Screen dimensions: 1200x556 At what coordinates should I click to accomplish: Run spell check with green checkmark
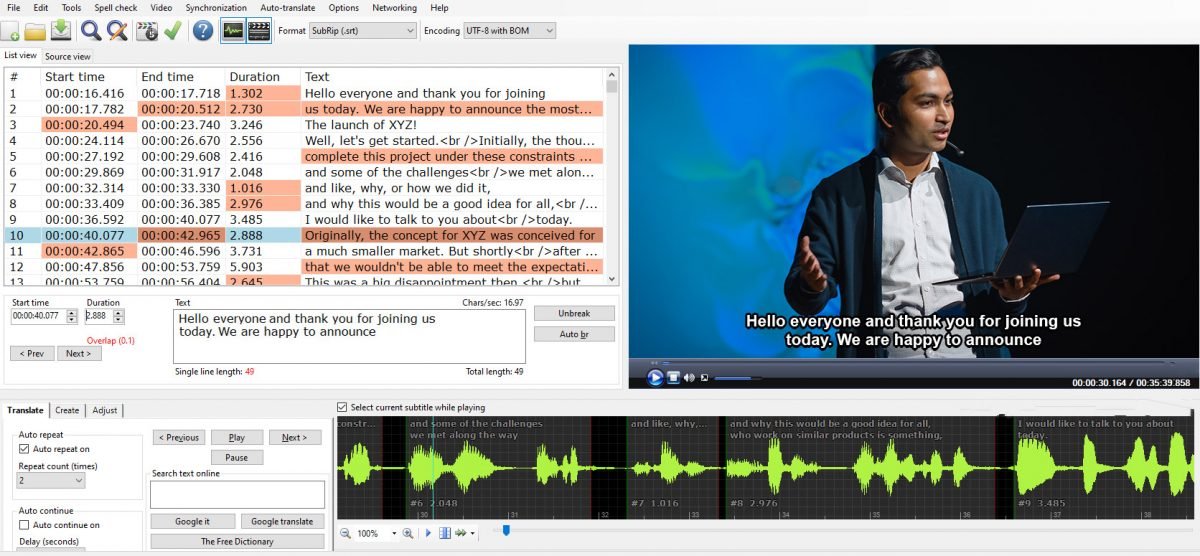tap(172, 31)
